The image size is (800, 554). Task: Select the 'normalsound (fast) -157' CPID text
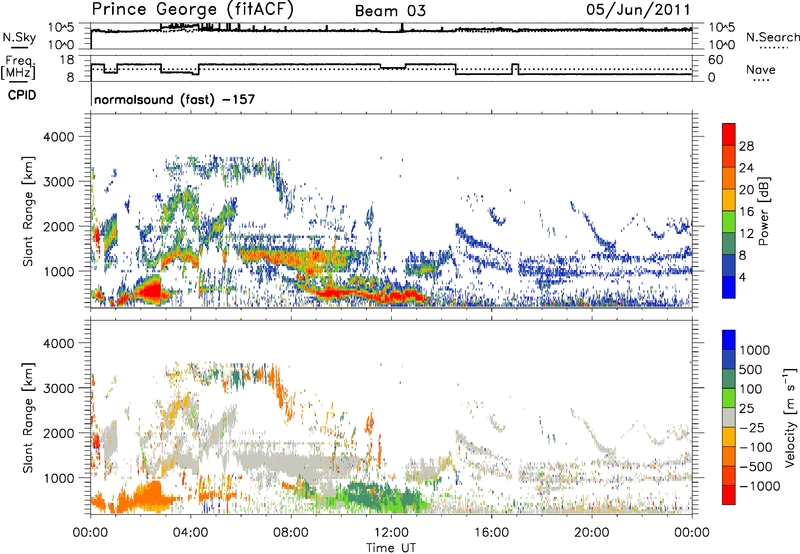(x=174, y=99)
